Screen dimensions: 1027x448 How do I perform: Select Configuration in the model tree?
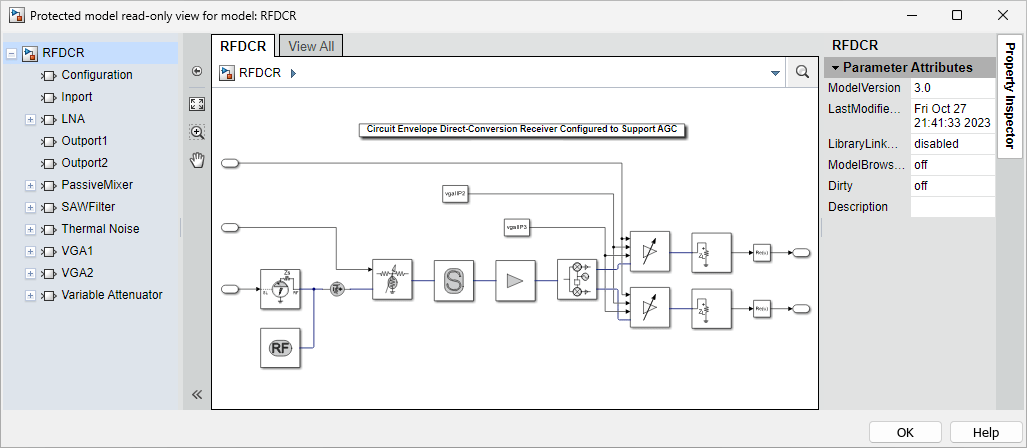coord(97,75)
